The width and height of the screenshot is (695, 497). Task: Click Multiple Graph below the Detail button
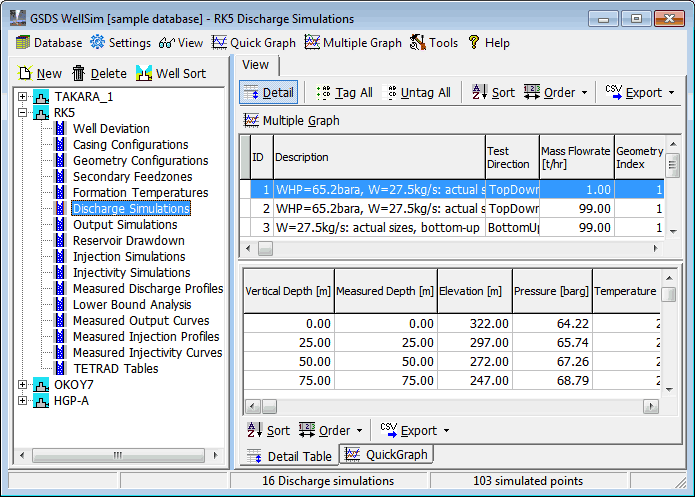[292, 121]
